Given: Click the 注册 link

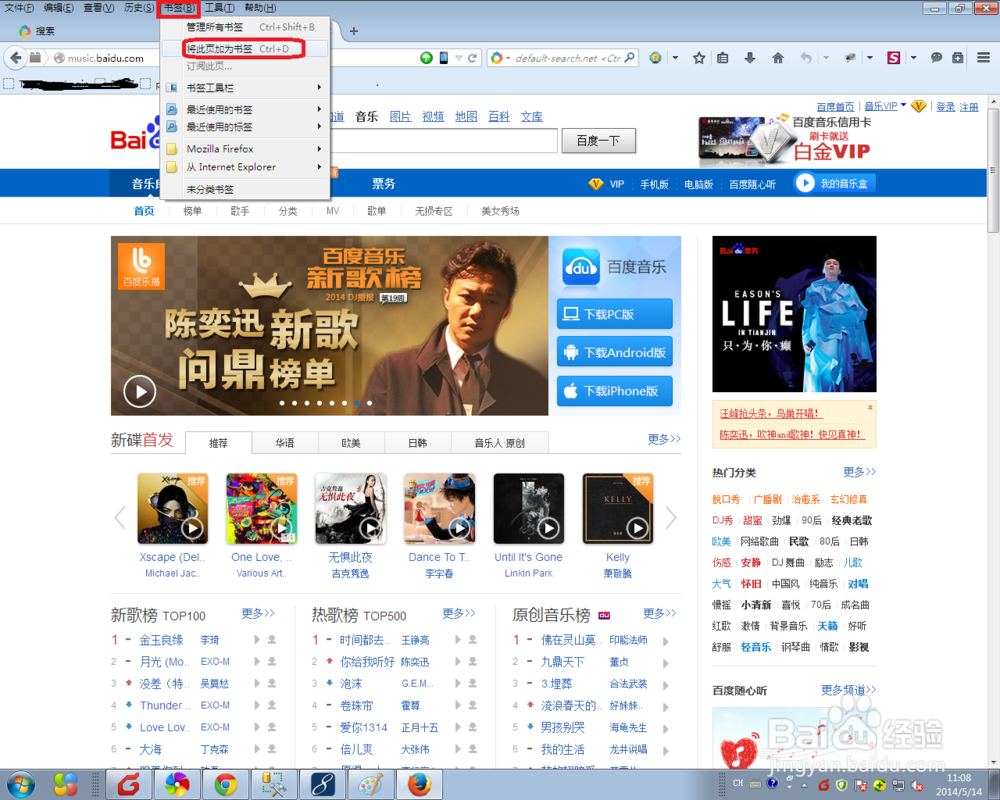Looking at the screenshot, I should point(969,107).
